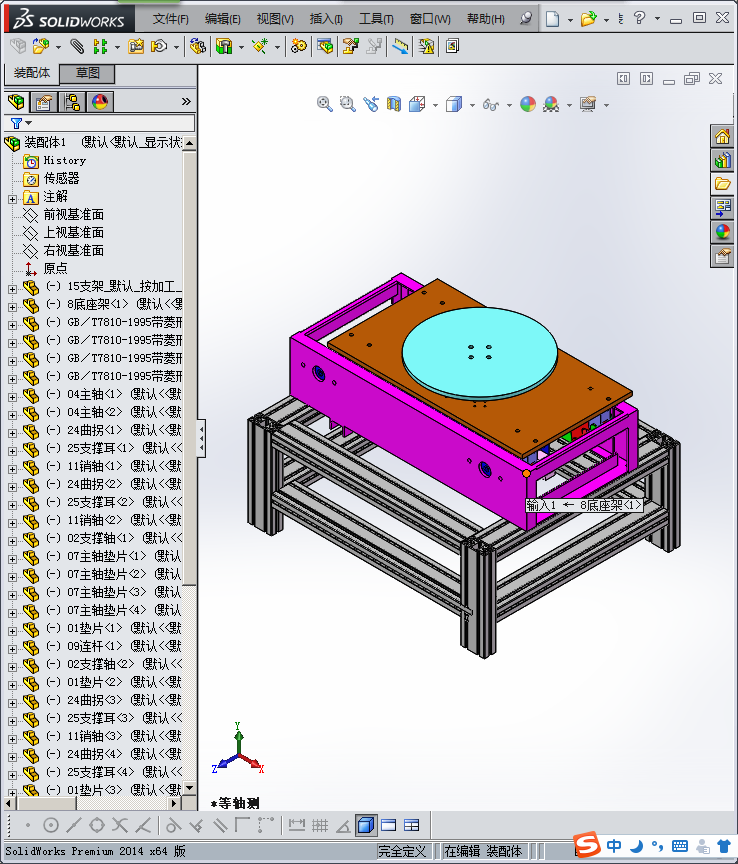The image size is (738, 864).
Task: Open the 插入(I) menu
Action: pos(326,19)
